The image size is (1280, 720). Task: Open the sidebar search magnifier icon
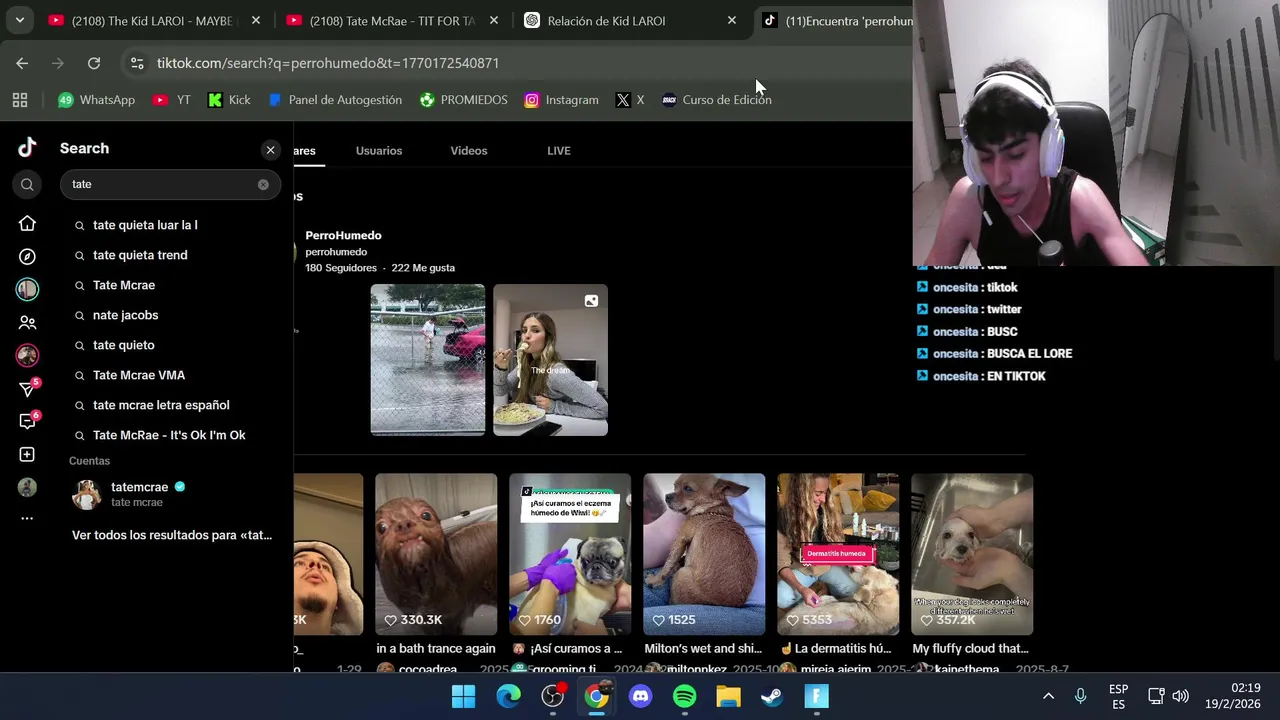point(27,184)
